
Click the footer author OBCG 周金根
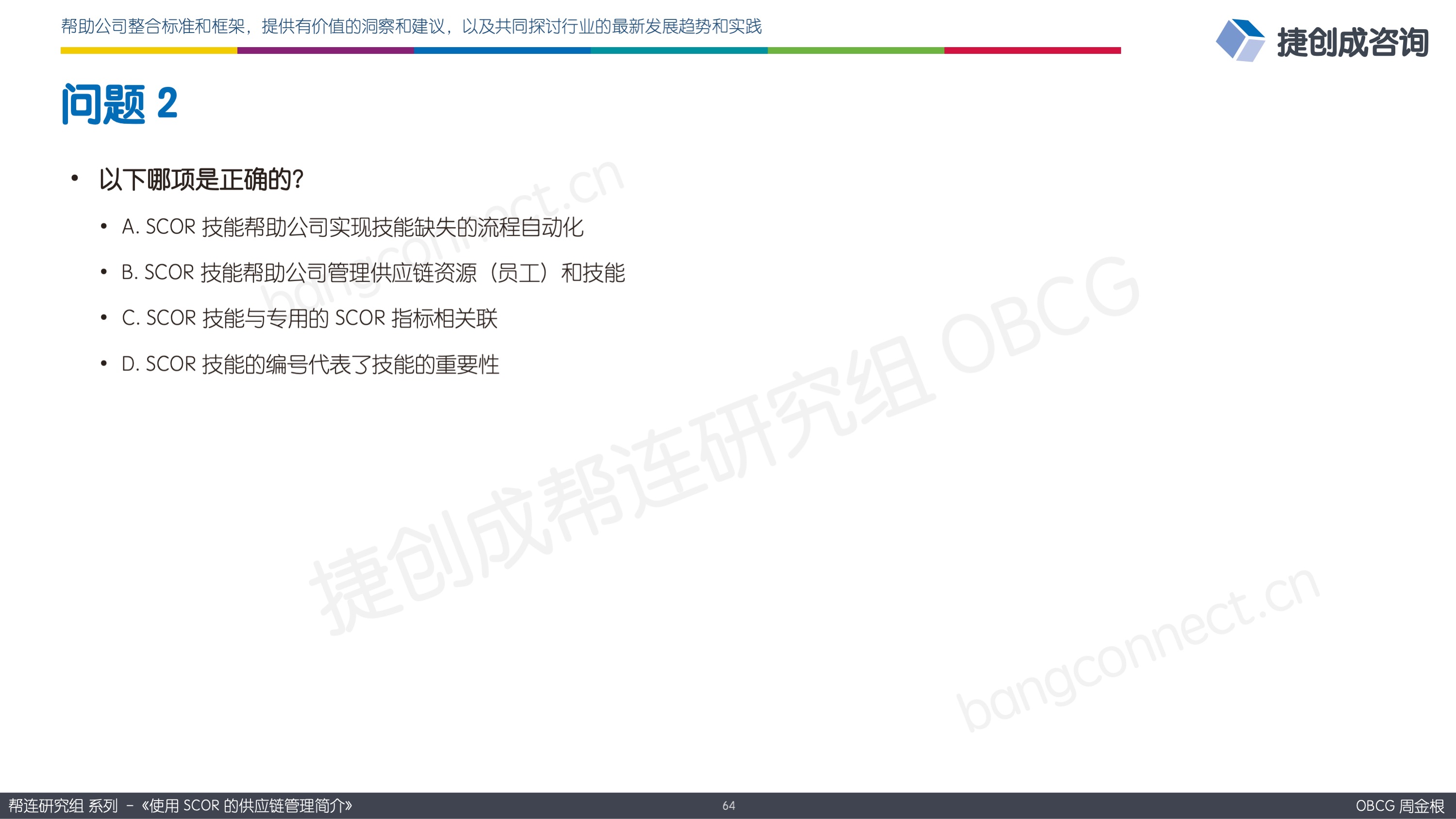coord(1400,806)
